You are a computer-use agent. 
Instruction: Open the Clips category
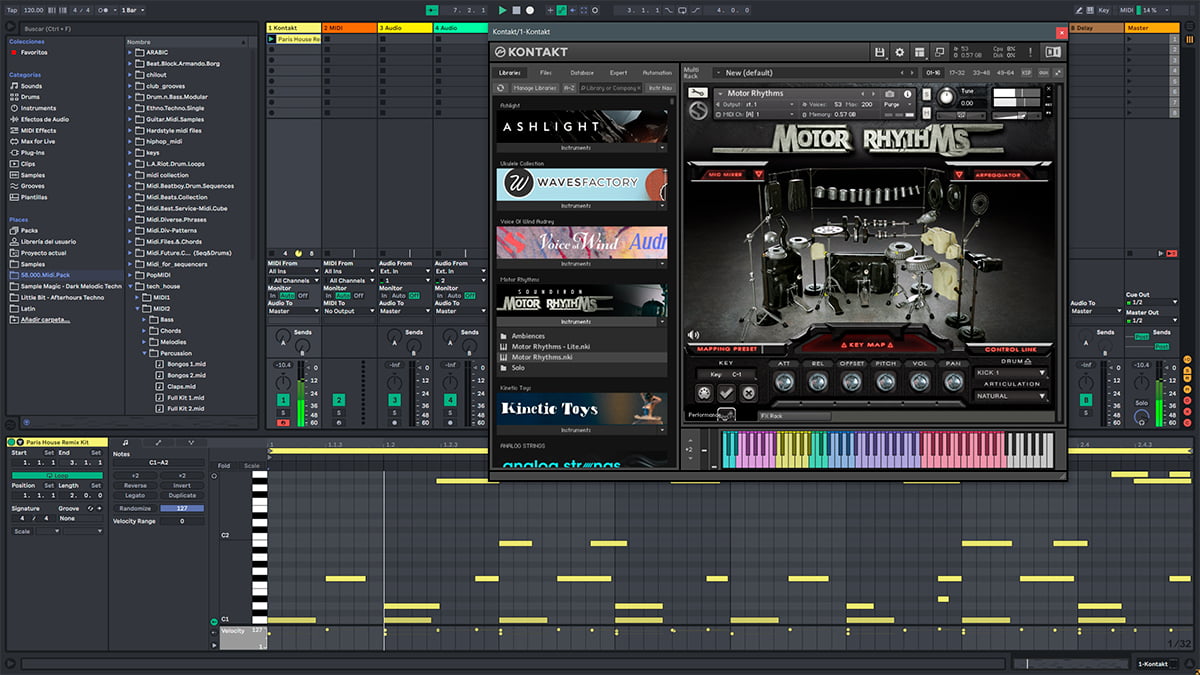point(28,163)
